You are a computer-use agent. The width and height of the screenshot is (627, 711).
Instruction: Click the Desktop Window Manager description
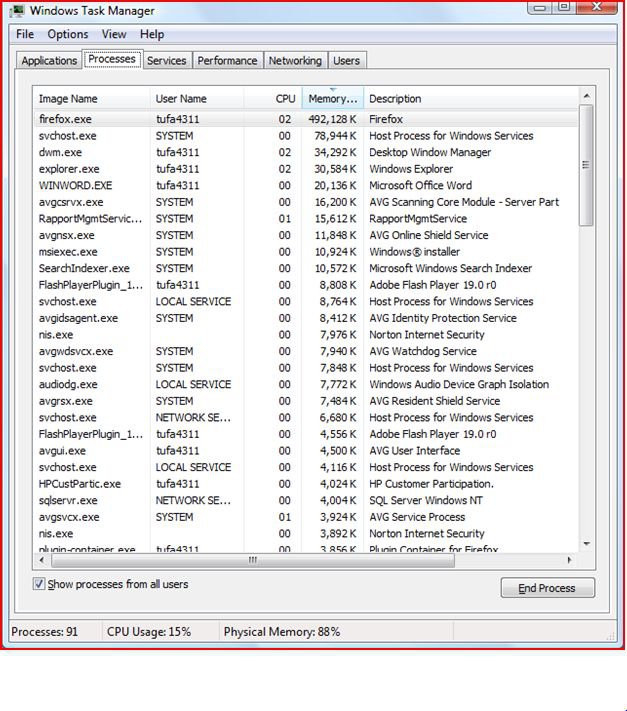430,152
